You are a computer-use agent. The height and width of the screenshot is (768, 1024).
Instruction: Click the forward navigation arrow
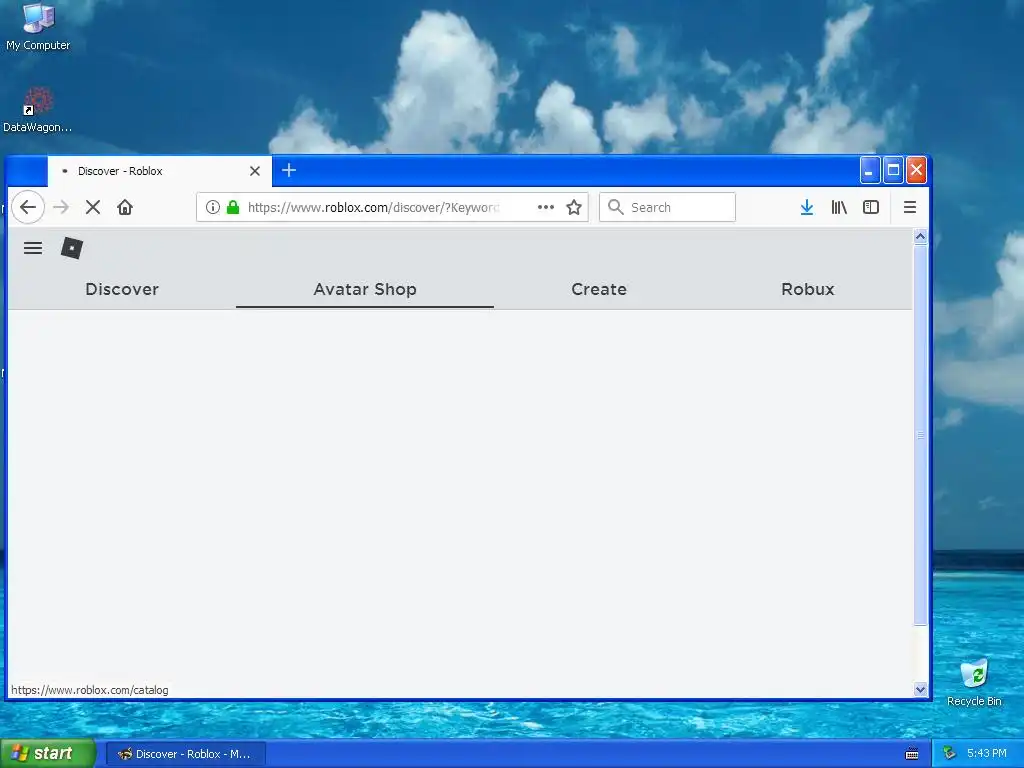coord(61,207)
